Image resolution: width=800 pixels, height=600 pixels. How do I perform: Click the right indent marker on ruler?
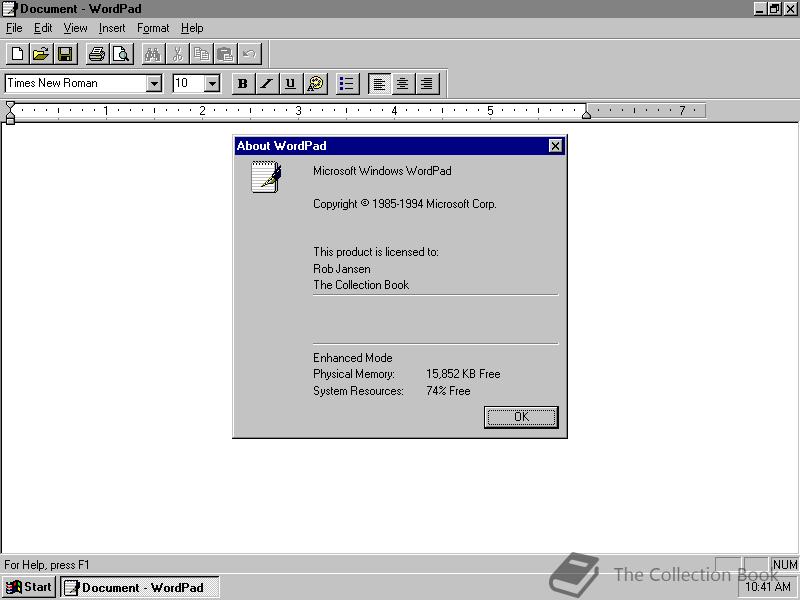[x=587, y=113]
